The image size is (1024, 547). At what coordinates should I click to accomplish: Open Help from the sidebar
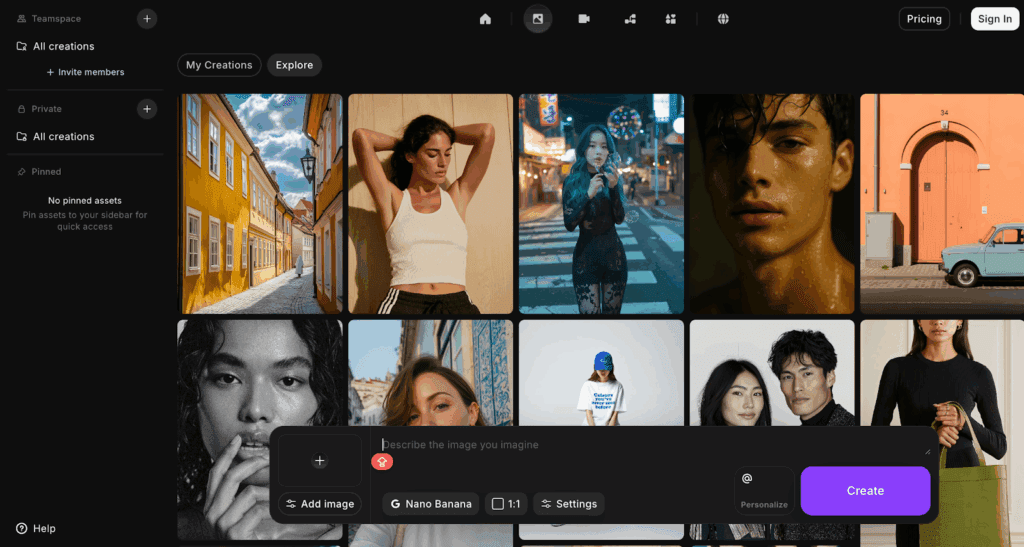[36, 529]
